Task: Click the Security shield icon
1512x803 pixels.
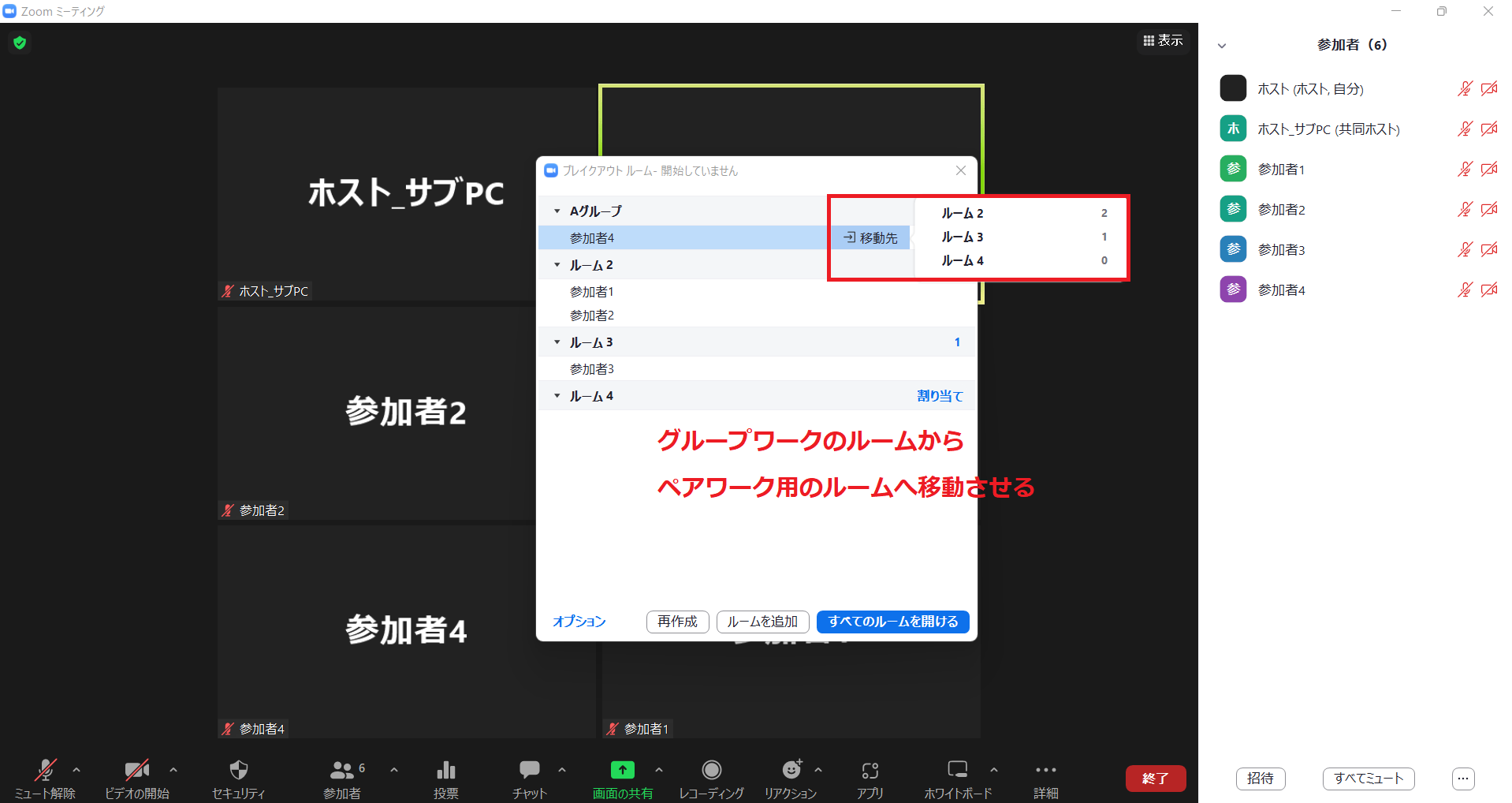Action: click(238, 770)
